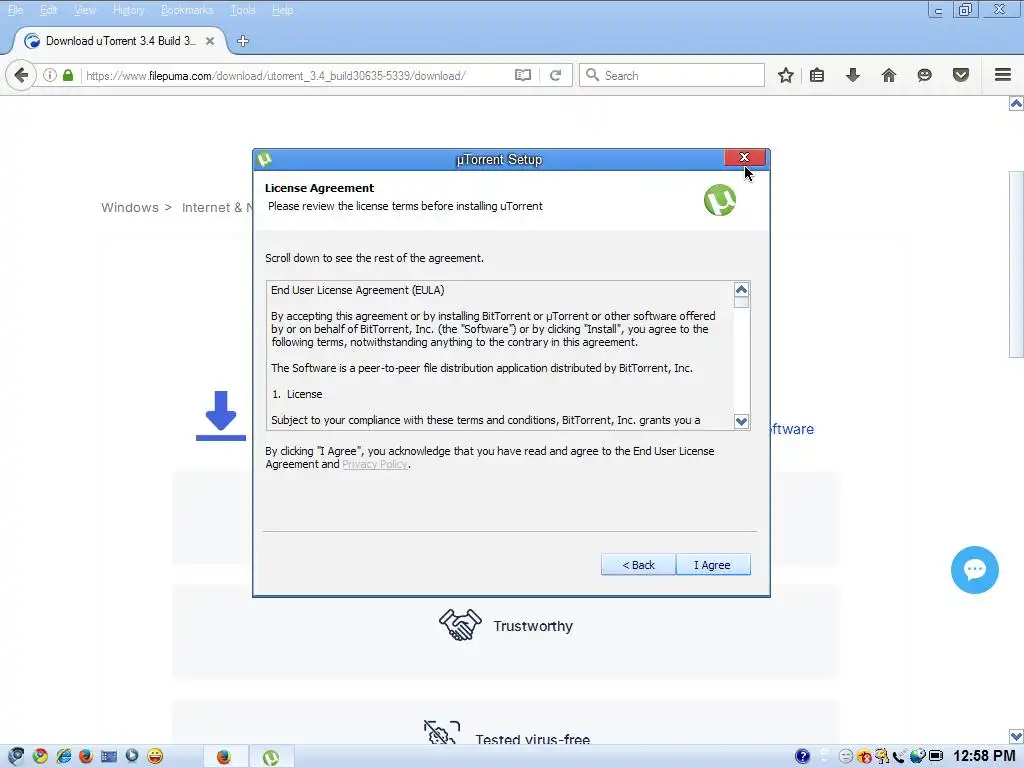
Task: Click the < Back button
Action: click(638, 565)
